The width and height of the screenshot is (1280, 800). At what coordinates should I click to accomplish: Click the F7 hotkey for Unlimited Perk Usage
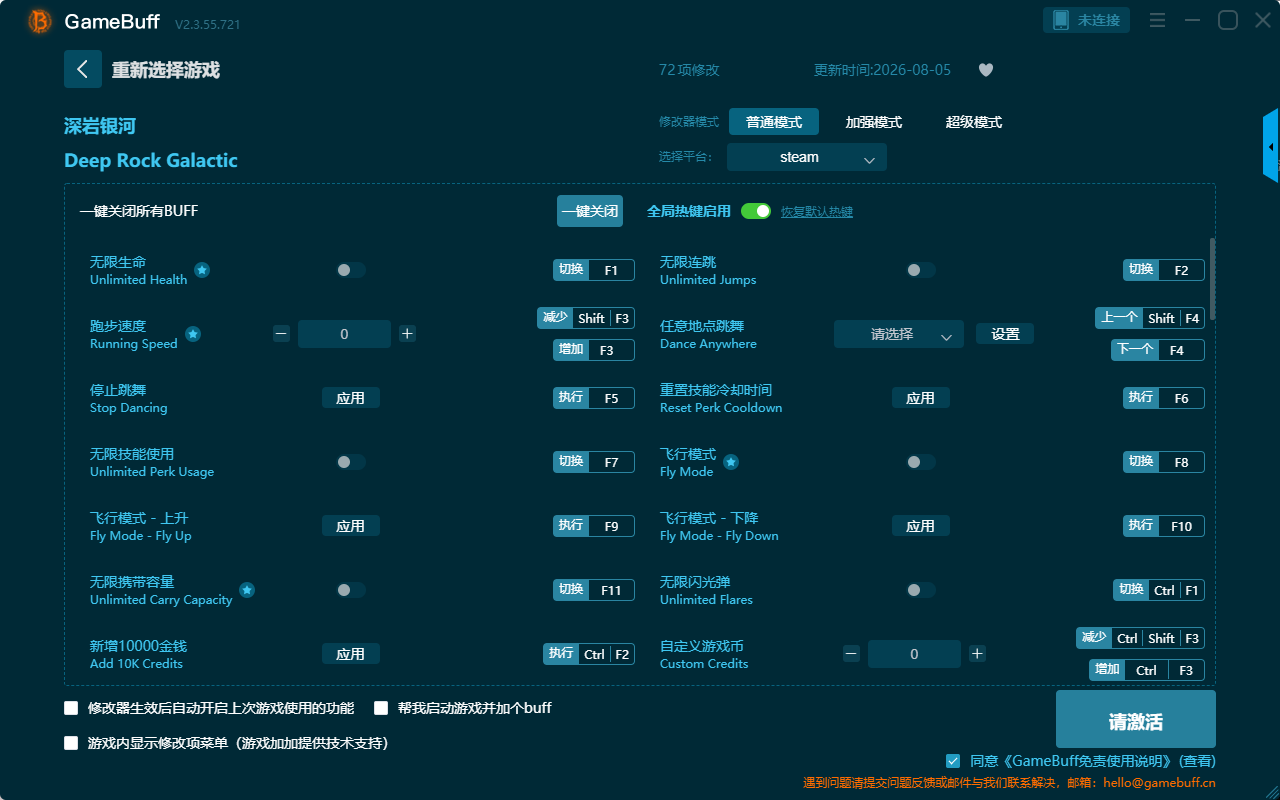point(594,462)
